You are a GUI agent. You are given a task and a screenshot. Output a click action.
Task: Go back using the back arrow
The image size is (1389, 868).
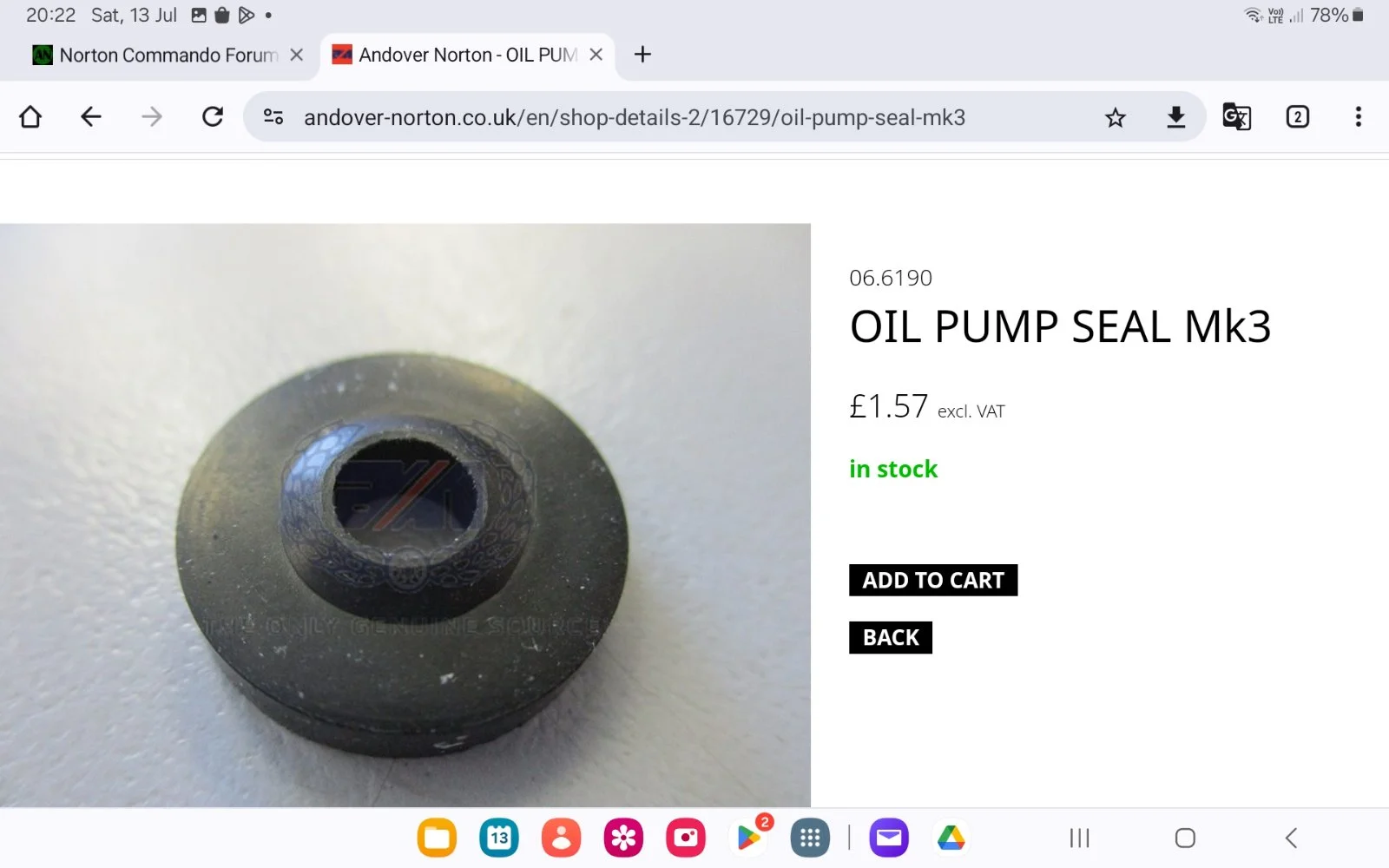(x=91, y=117)
